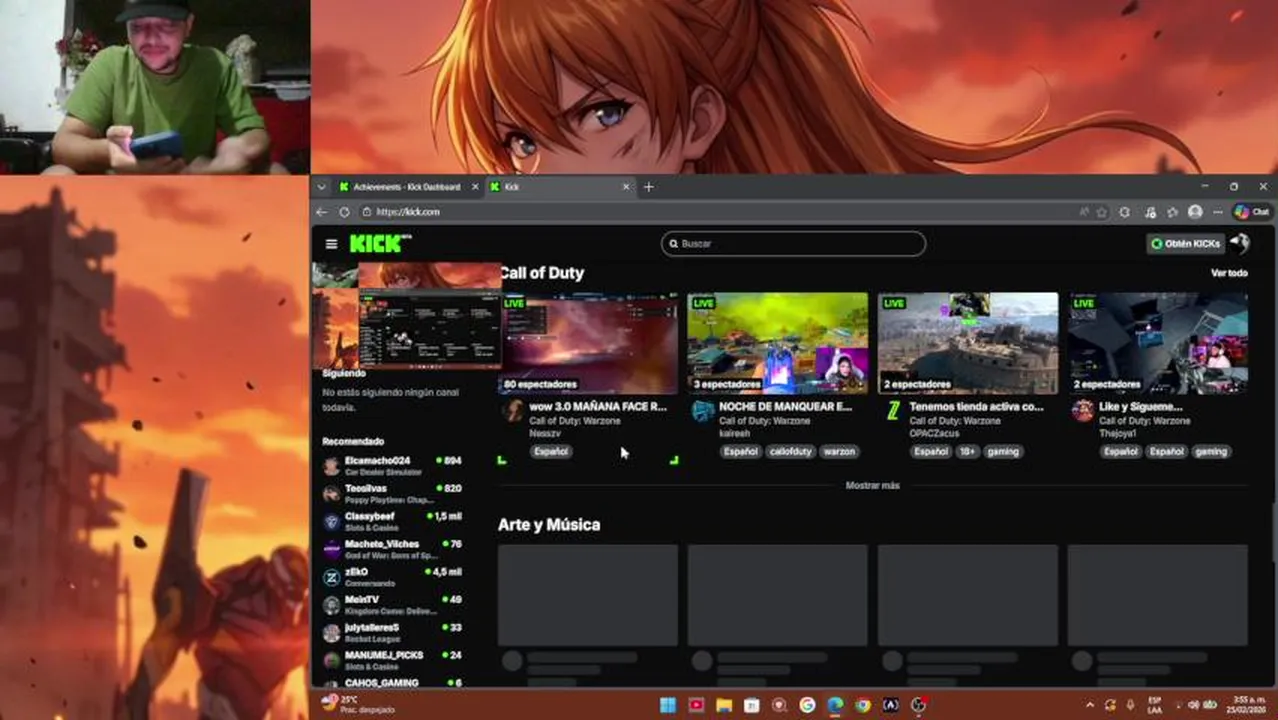Close the Achievements - Kick Dashboard tab
Image resolution: width=1278 pixels, height=720 pixels.
pos(475,187)
